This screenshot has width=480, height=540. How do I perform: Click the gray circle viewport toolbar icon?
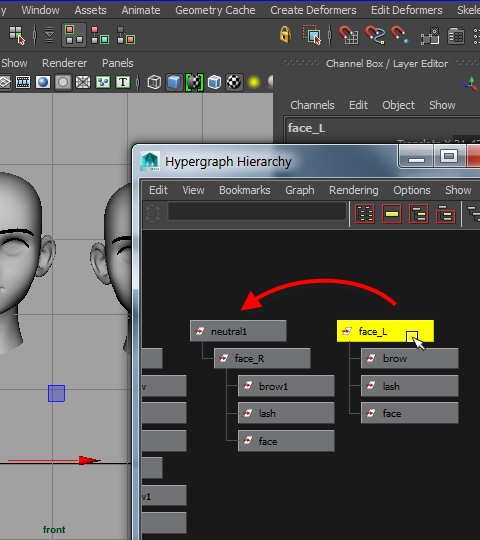tap(63, 82)
